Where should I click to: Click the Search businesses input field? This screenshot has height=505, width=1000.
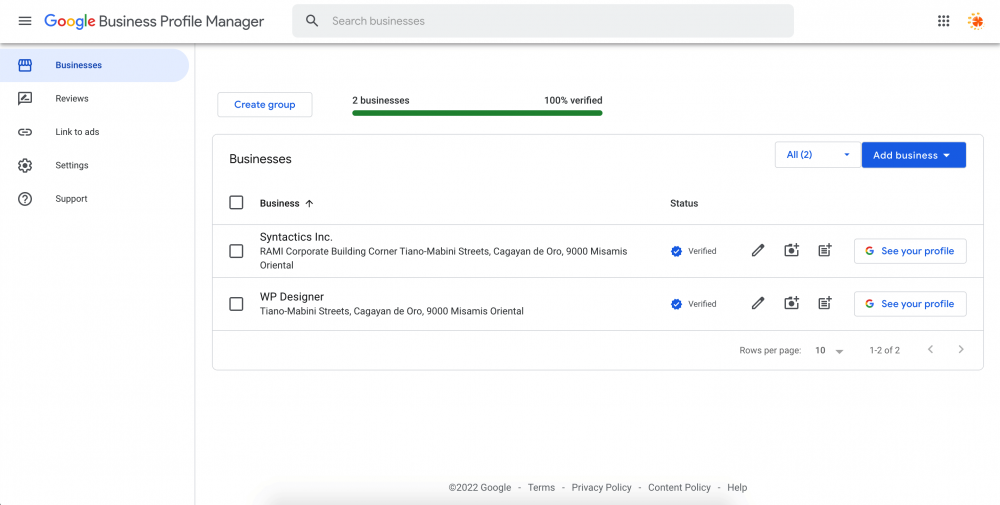543,21
